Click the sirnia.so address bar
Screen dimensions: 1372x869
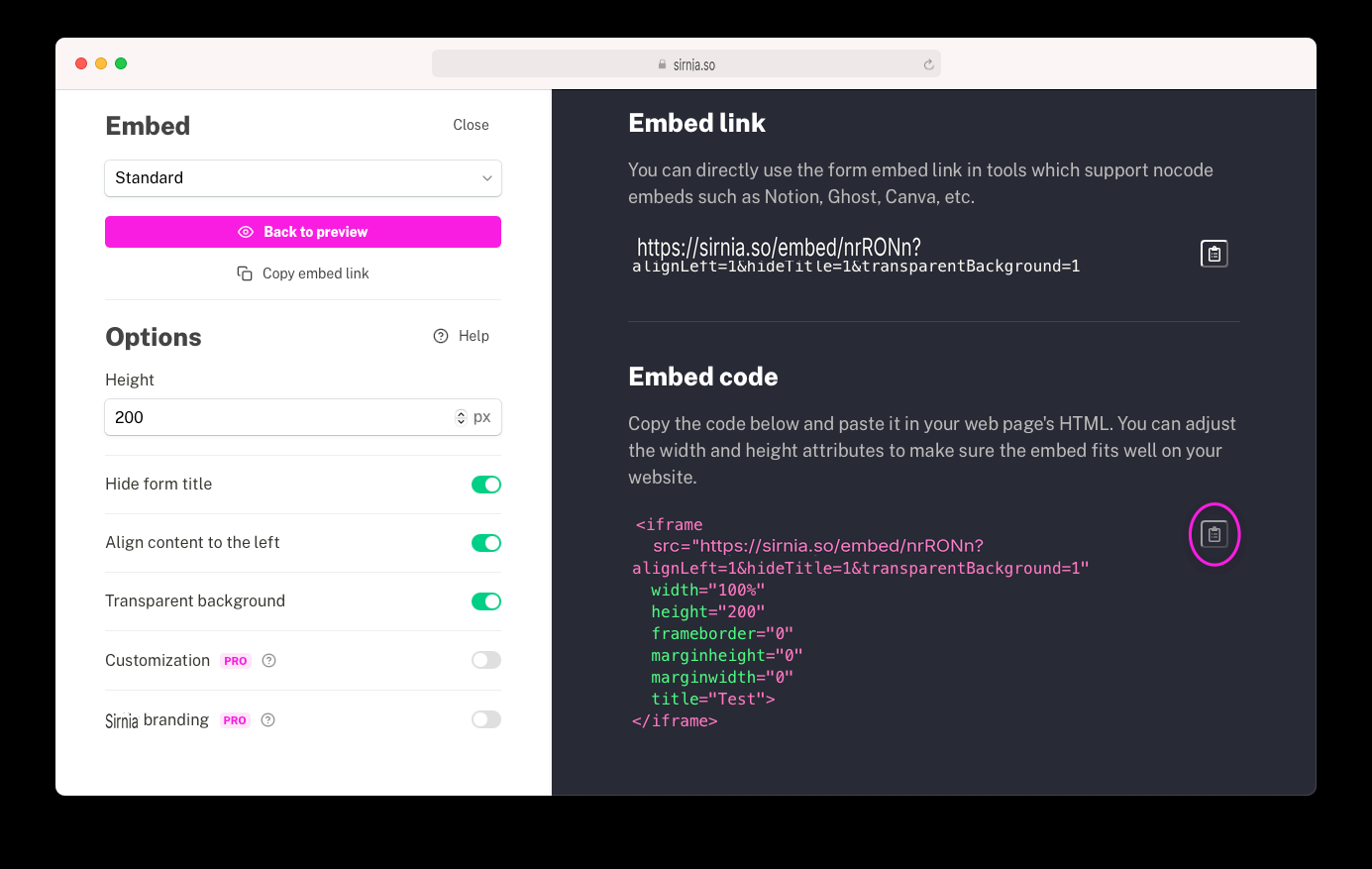686,64
